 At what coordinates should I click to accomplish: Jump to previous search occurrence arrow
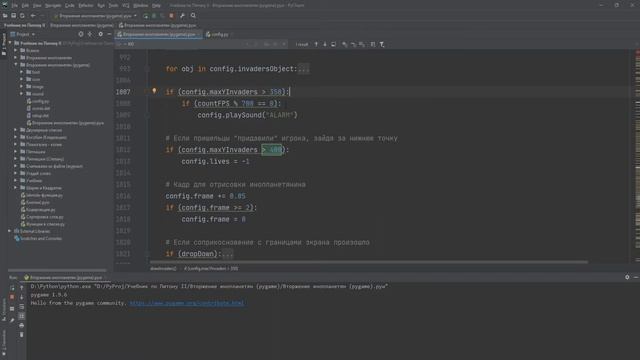[x=316, y=44]
